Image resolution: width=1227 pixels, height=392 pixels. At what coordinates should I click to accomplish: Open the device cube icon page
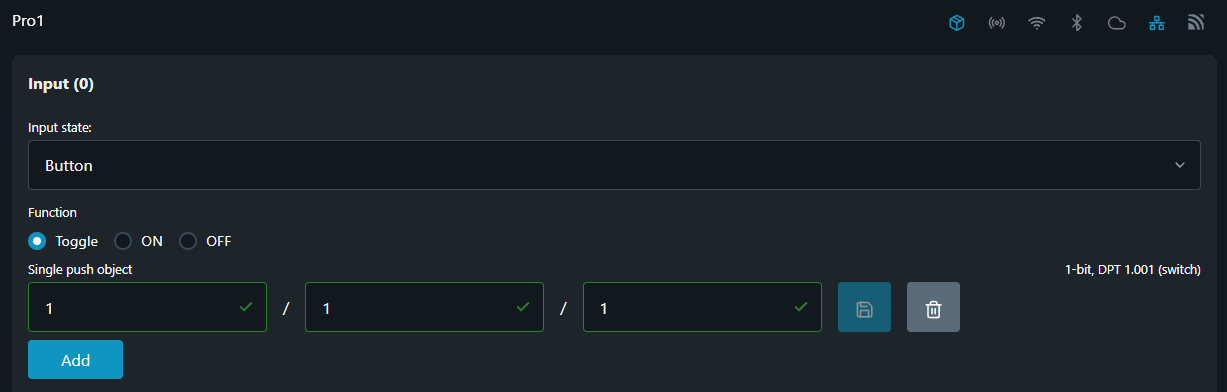click(x=957, y=23)
